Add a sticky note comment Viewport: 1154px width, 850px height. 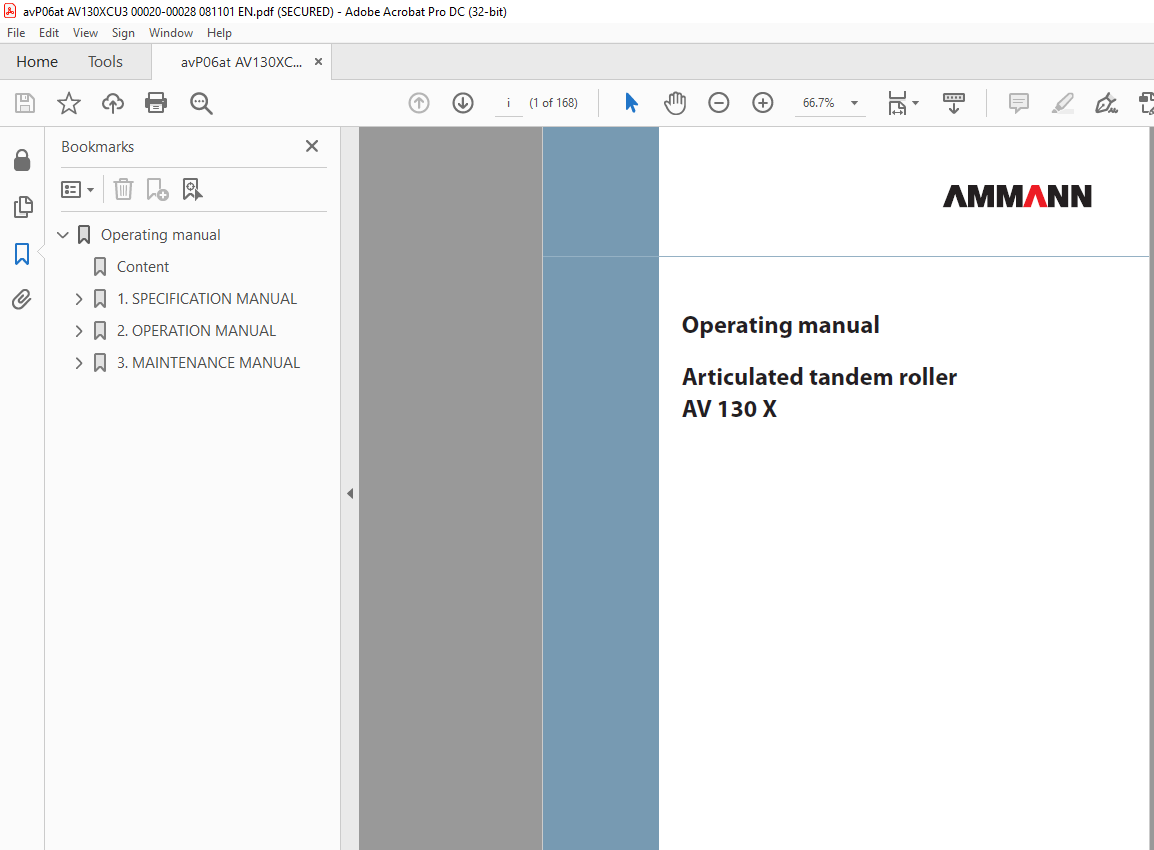pyautogui.click(x=1019, y=103)
